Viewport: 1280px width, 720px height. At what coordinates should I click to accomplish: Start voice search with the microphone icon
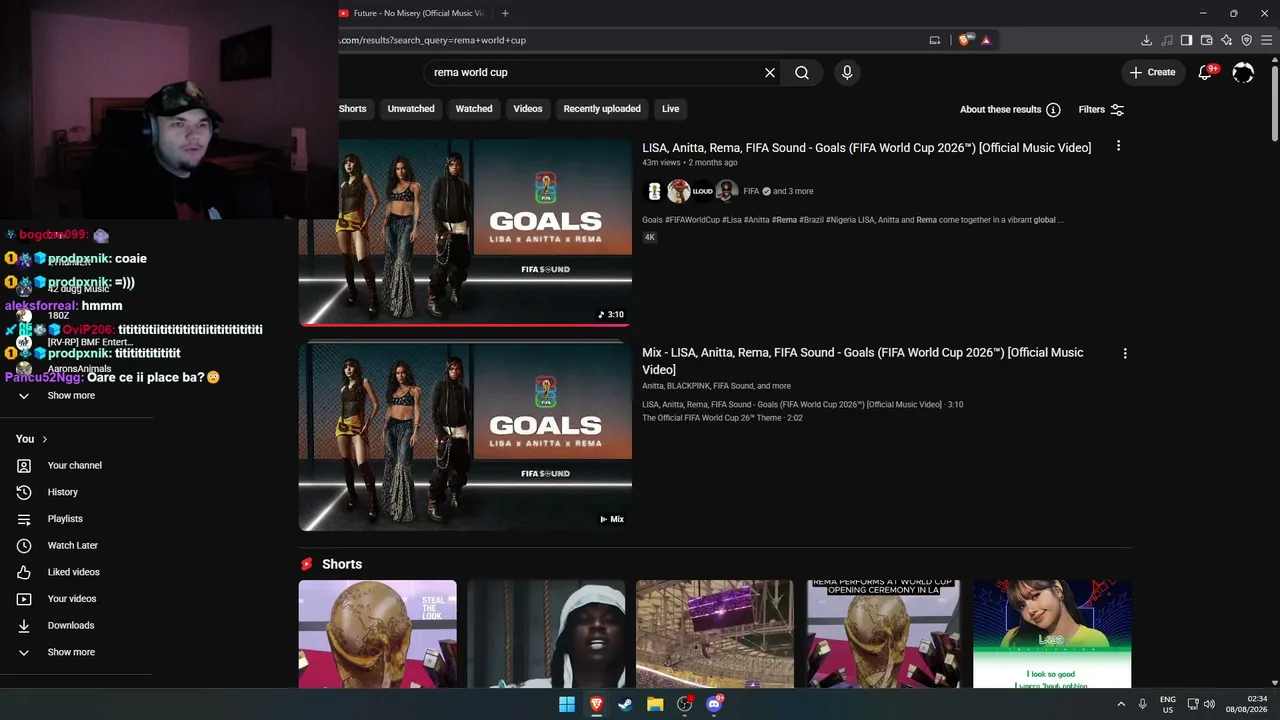847,72
